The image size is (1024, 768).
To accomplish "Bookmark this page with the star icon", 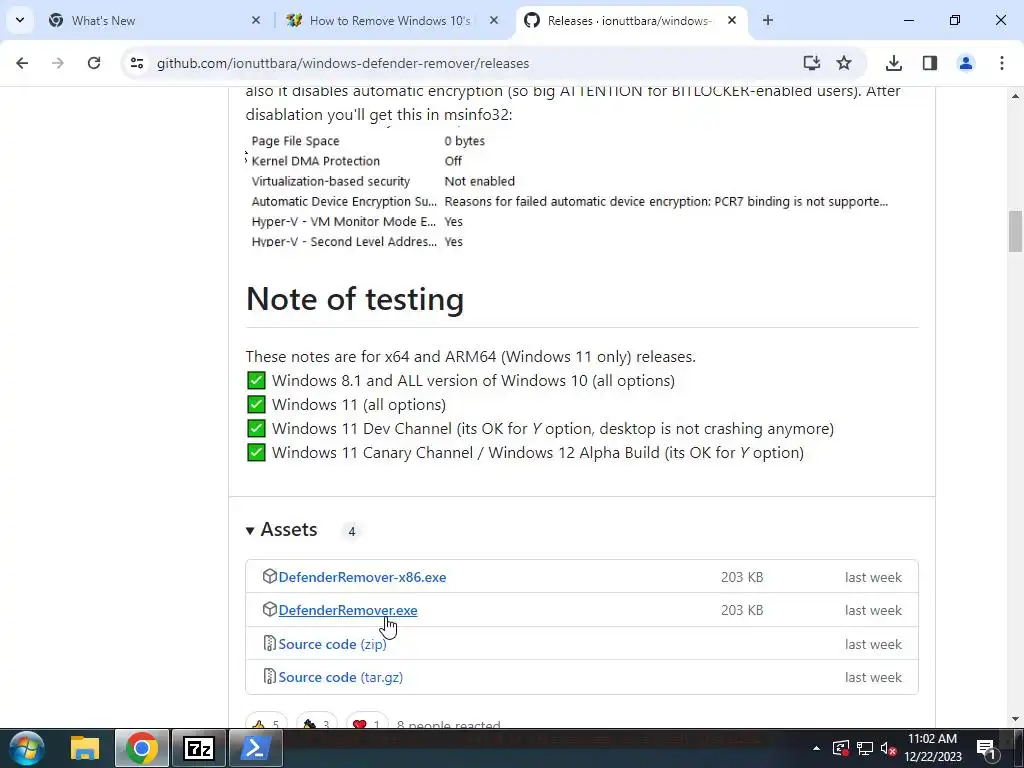I will tap(844, 63).
